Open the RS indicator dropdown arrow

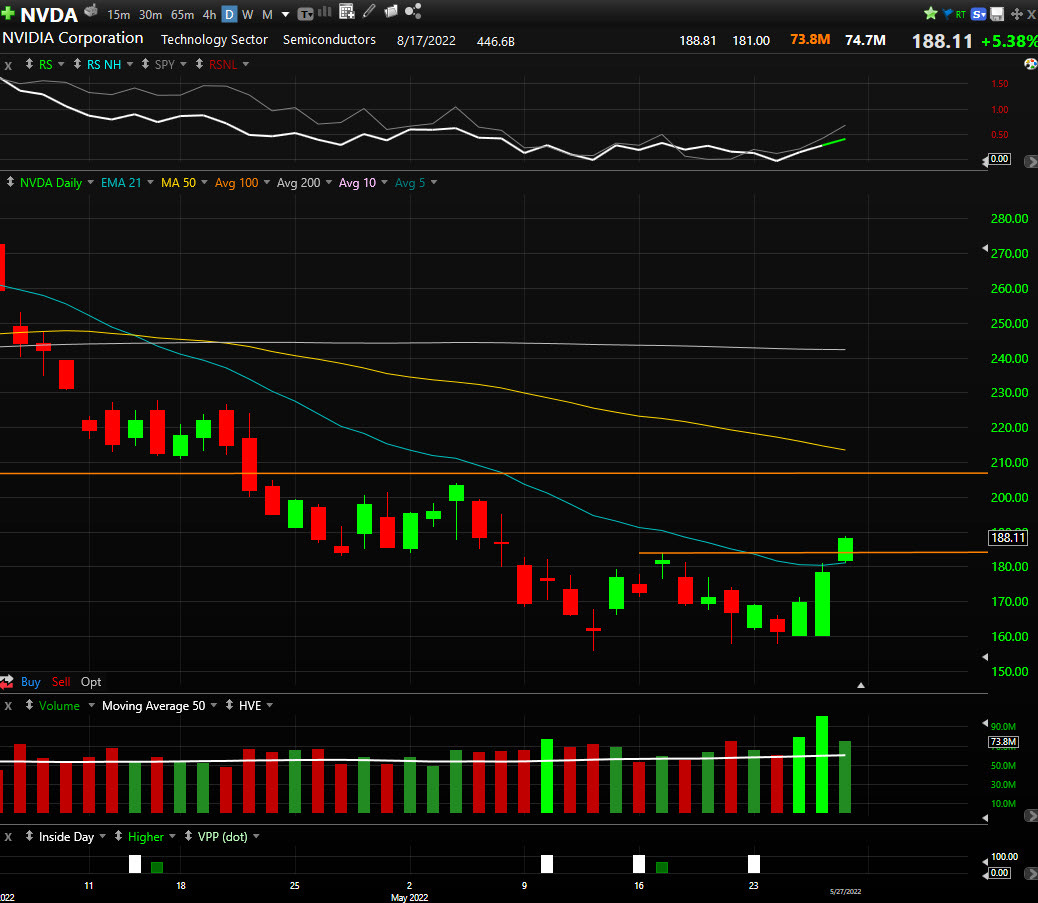[x=61, y=64]
